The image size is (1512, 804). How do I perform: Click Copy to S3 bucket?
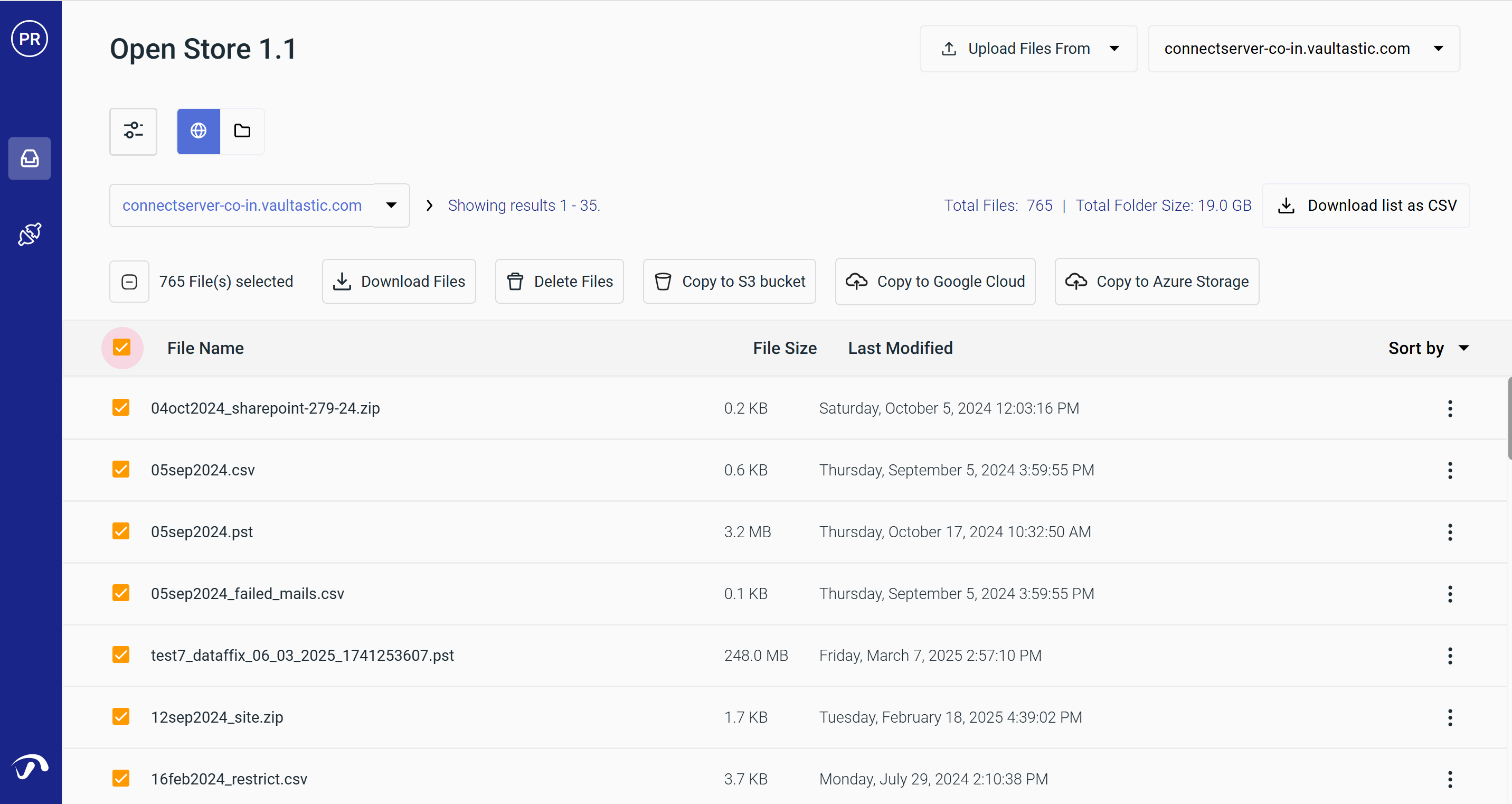pyautogui.click(x=729, y=282)
